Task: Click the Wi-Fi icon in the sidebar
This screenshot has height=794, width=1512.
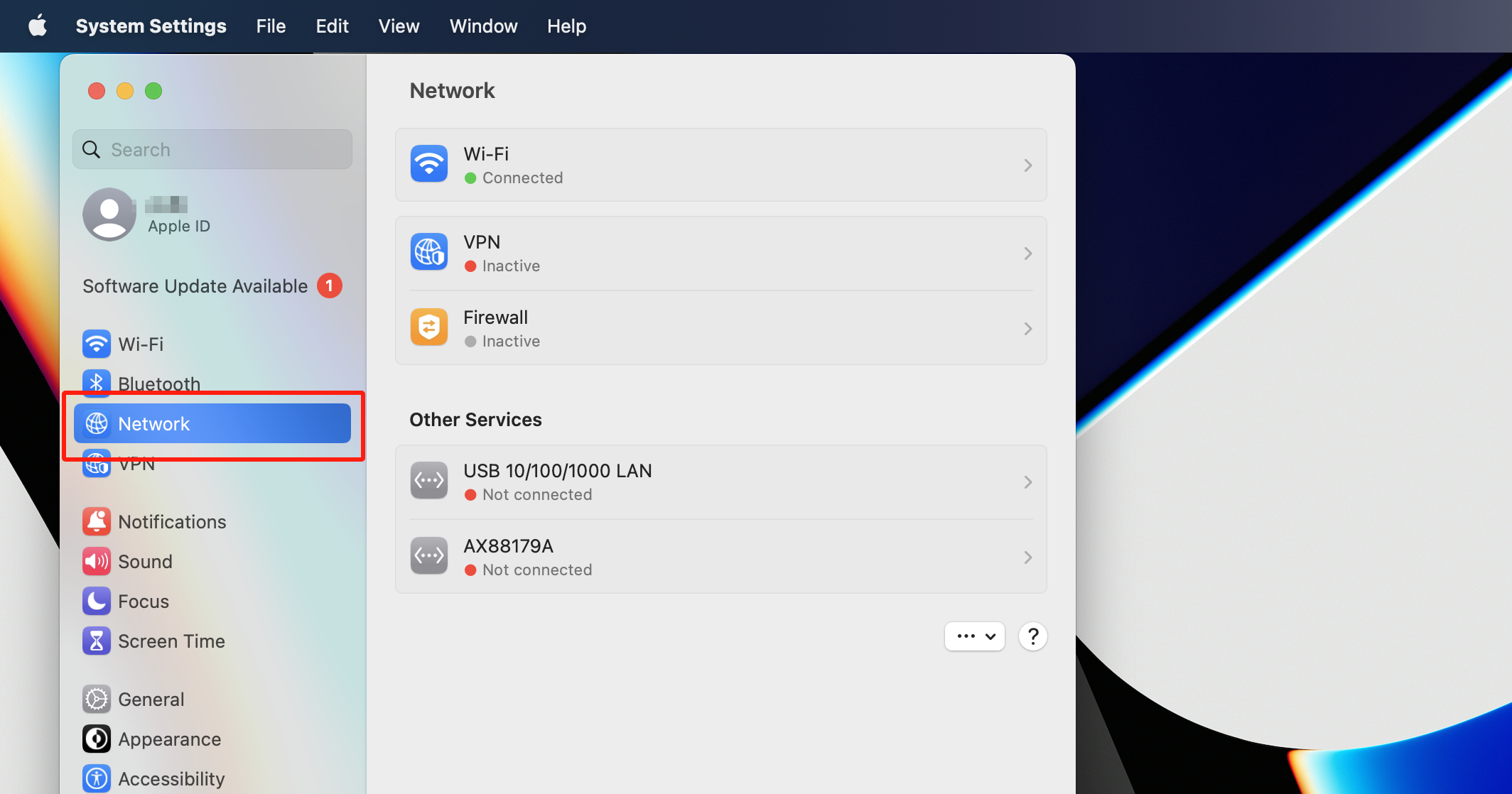Action: (97, 344)
